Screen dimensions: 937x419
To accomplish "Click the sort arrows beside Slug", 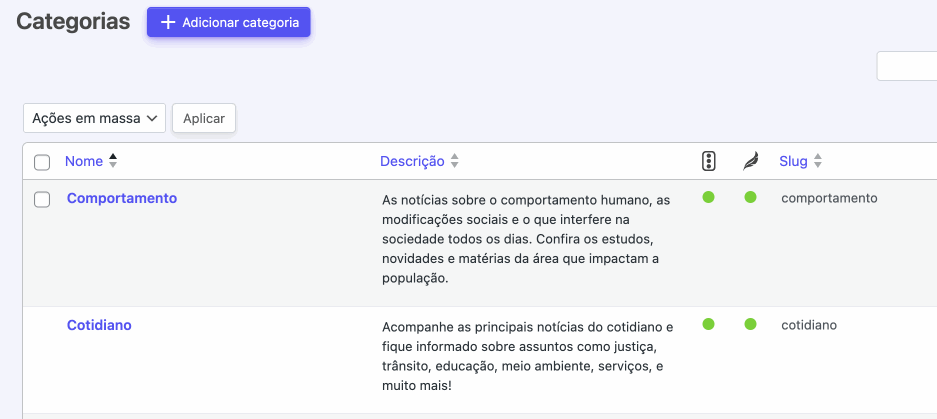I will (x=818, y=161).
